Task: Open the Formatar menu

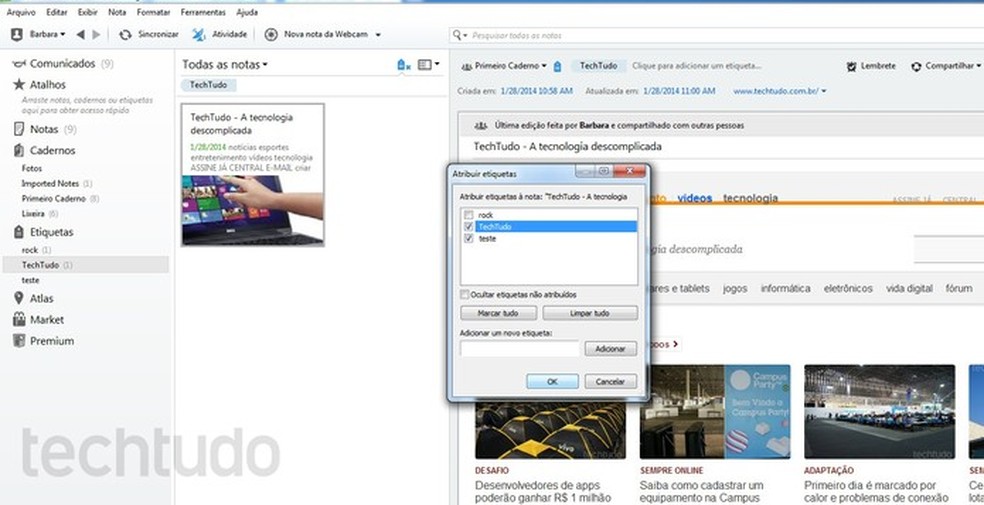Action: 153,13
